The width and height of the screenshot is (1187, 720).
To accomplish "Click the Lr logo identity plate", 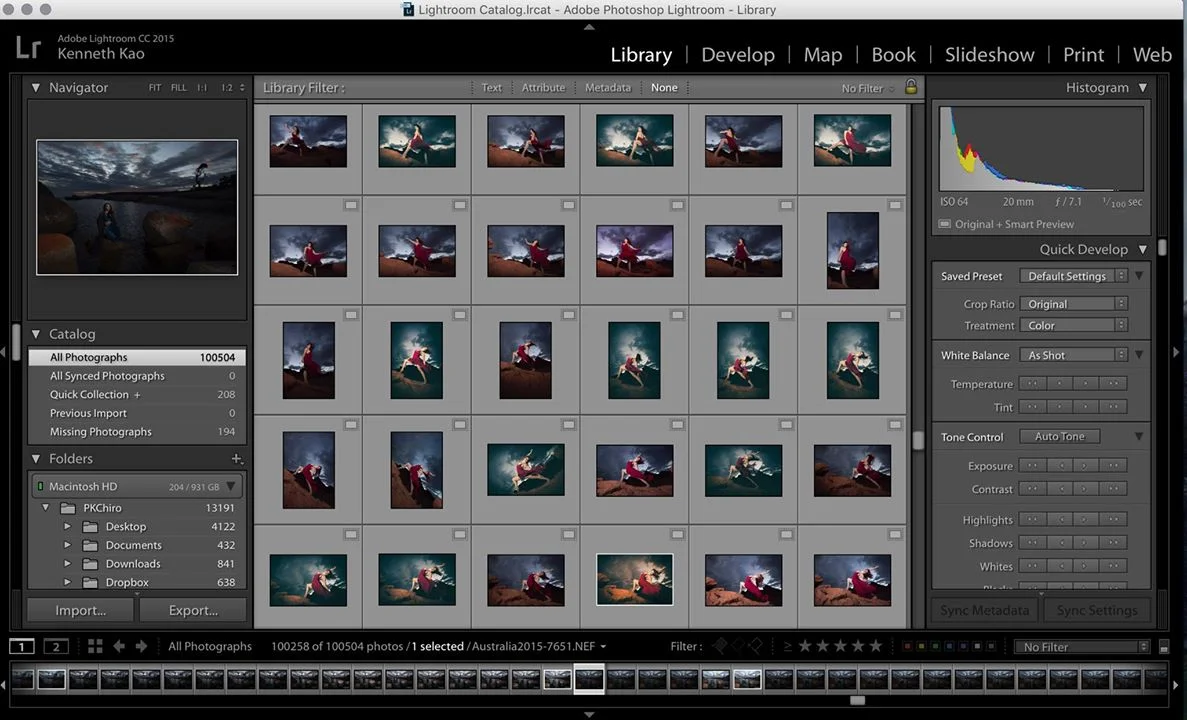I will coord(28,47).
